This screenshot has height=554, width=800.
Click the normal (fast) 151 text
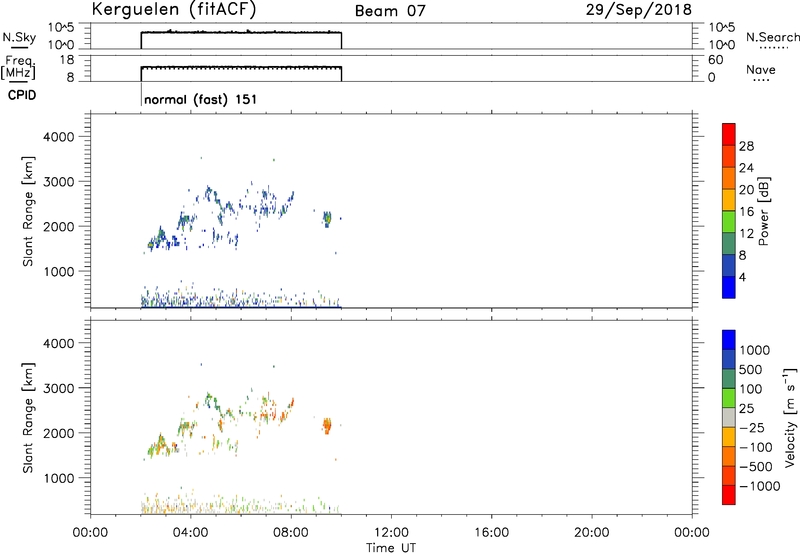click(201, 99)
